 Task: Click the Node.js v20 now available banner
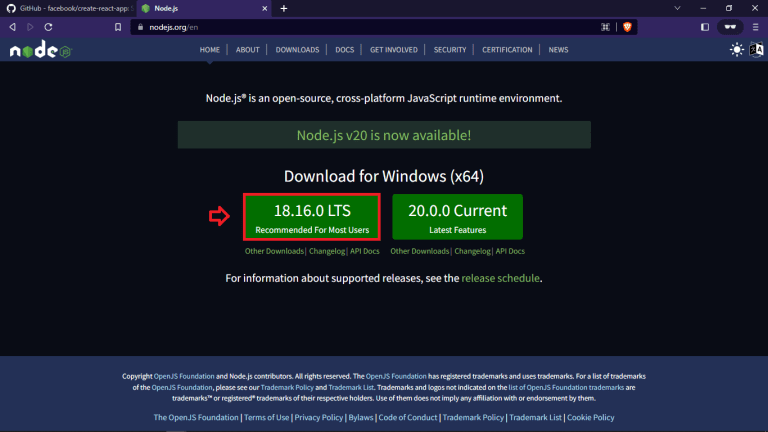click(x=384, y=135)
